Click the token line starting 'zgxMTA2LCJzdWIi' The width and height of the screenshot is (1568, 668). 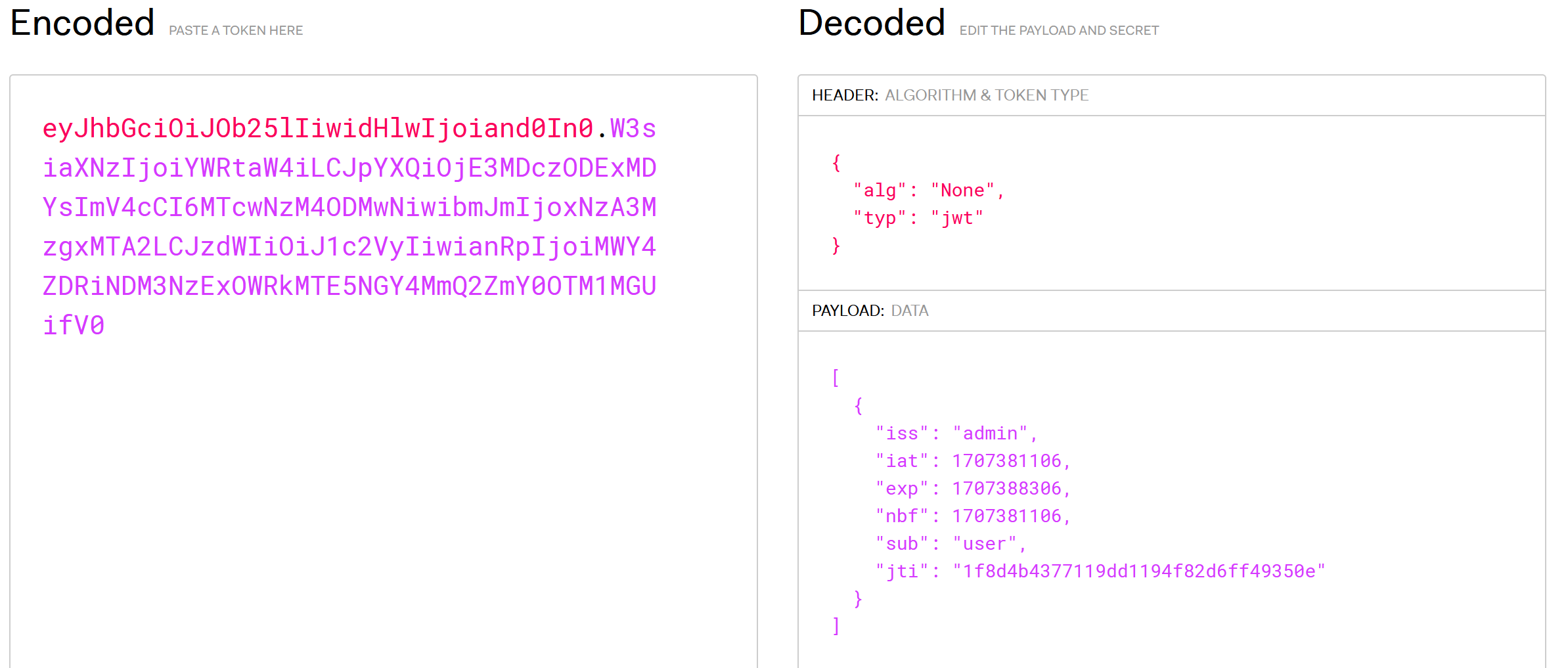(x=349, y=246)
